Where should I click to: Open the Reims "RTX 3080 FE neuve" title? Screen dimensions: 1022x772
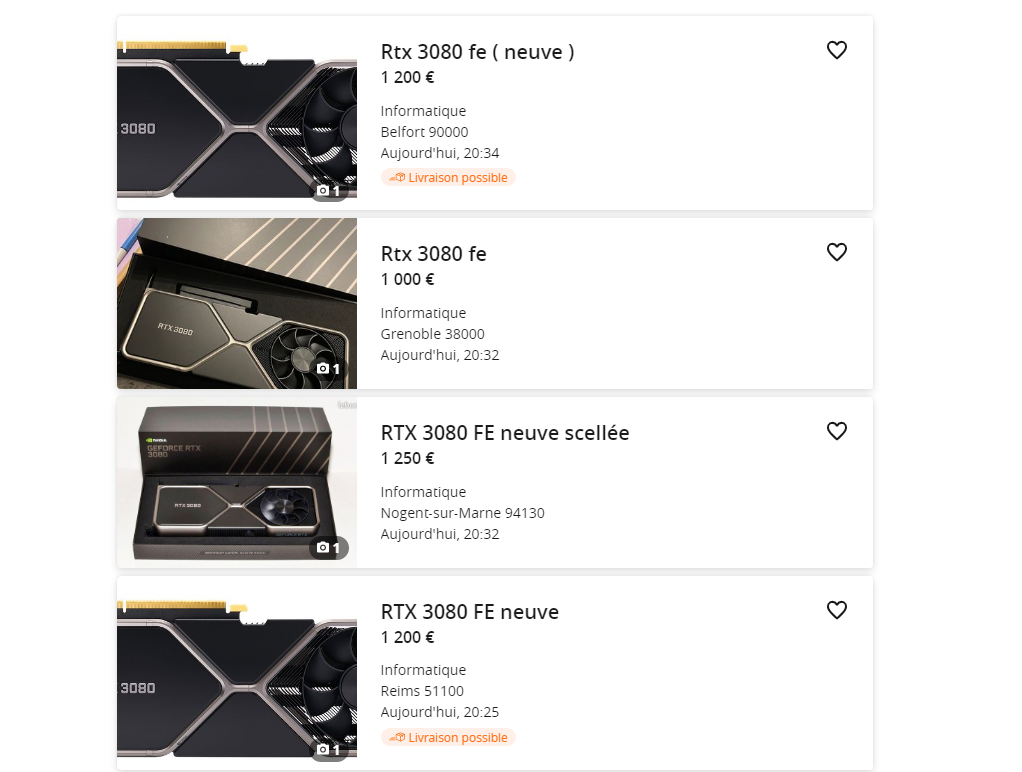pyautogui.click(x=469, y=612)
